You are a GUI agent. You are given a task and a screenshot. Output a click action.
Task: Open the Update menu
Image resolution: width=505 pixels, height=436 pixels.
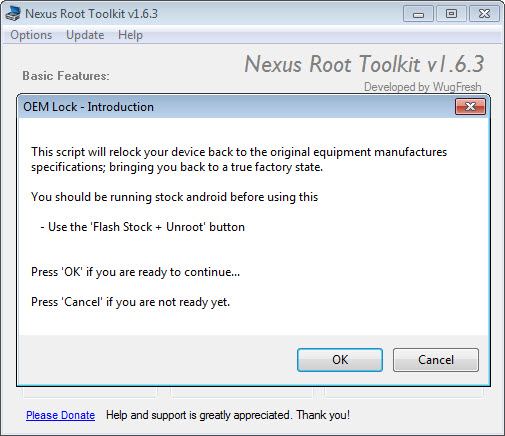click(x=85, y=35)
